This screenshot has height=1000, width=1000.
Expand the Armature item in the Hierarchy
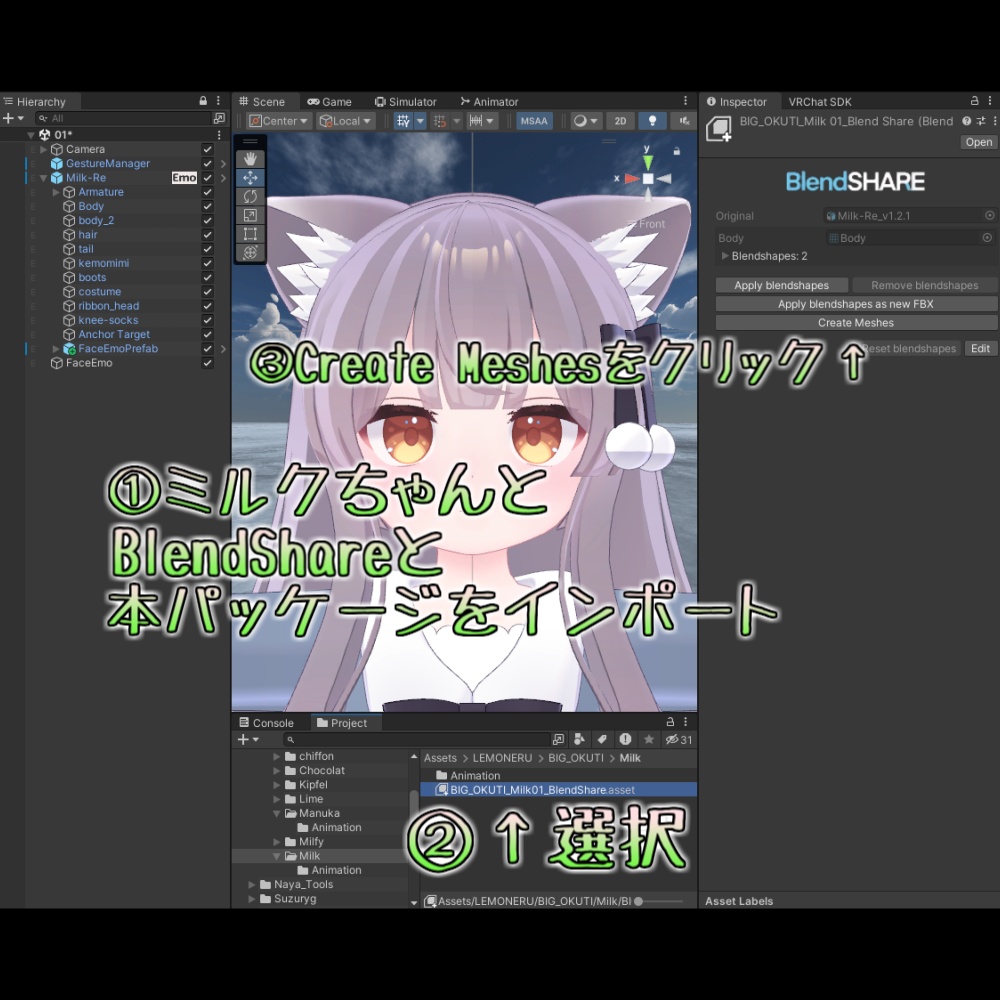[x=56, y=191]
